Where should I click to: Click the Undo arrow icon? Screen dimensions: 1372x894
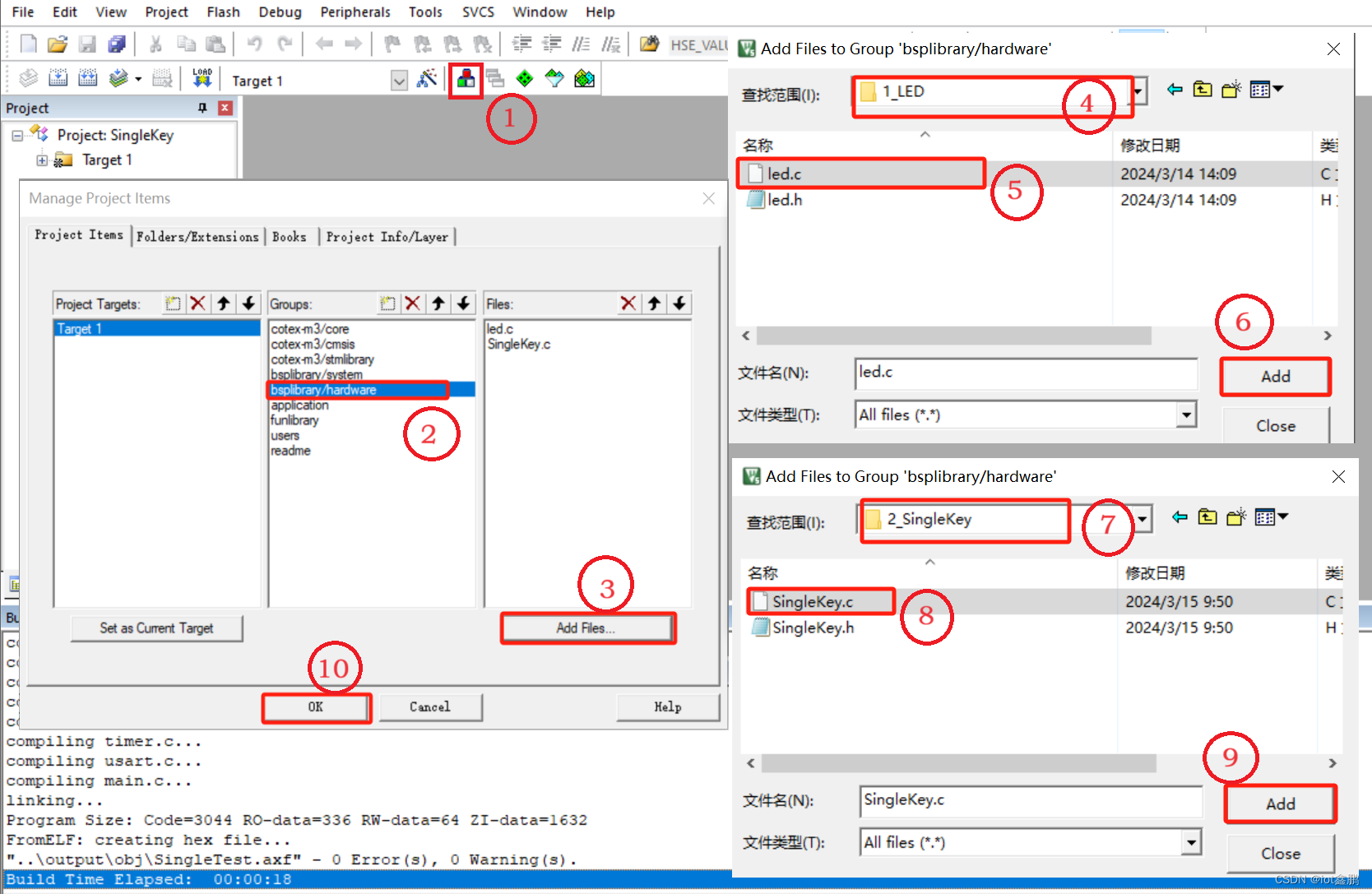tap(254, 44)
